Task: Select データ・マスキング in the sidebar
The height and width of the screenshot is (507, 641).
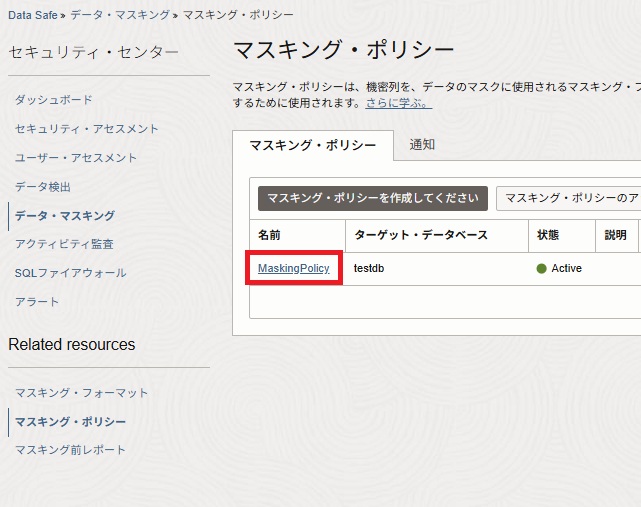Action: click(65, 215)
